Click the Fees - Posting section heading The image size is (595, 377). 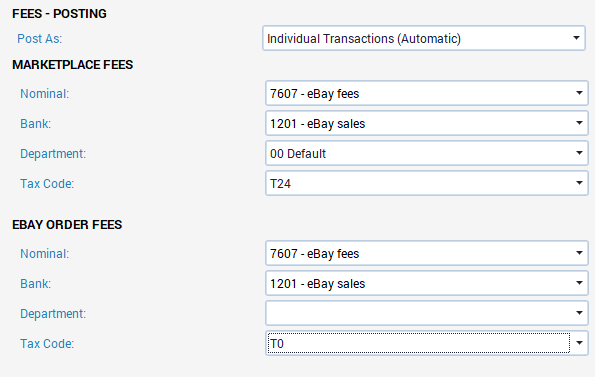[59, 14]
